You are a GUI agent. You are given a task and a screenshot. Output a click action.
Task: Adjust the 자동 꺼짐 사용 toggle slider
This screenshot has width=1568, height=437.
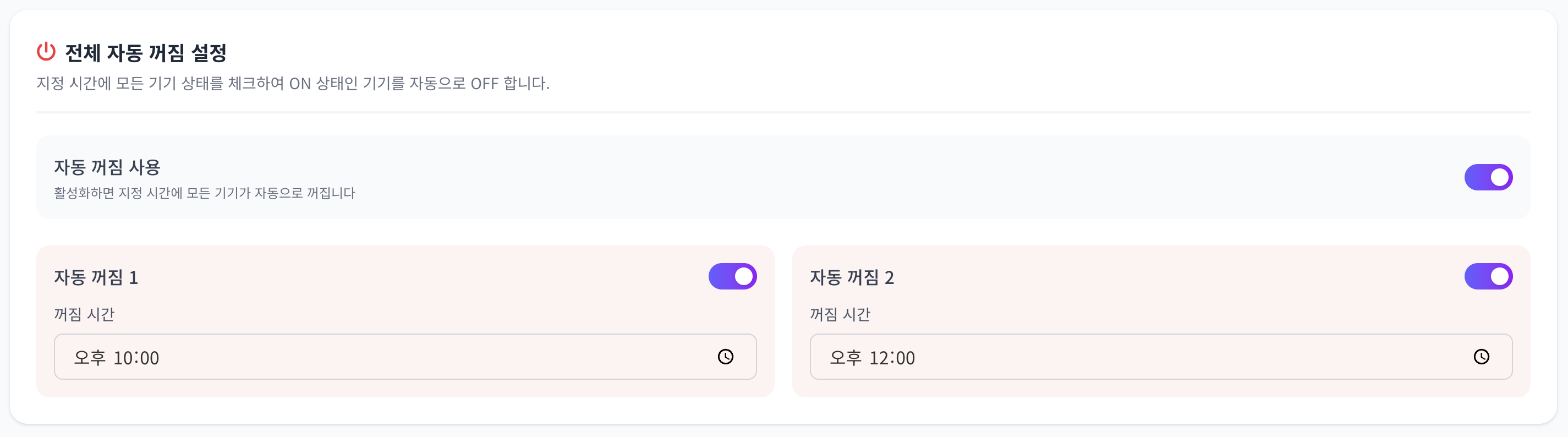pyautogui.click(x=1489, y=177)
